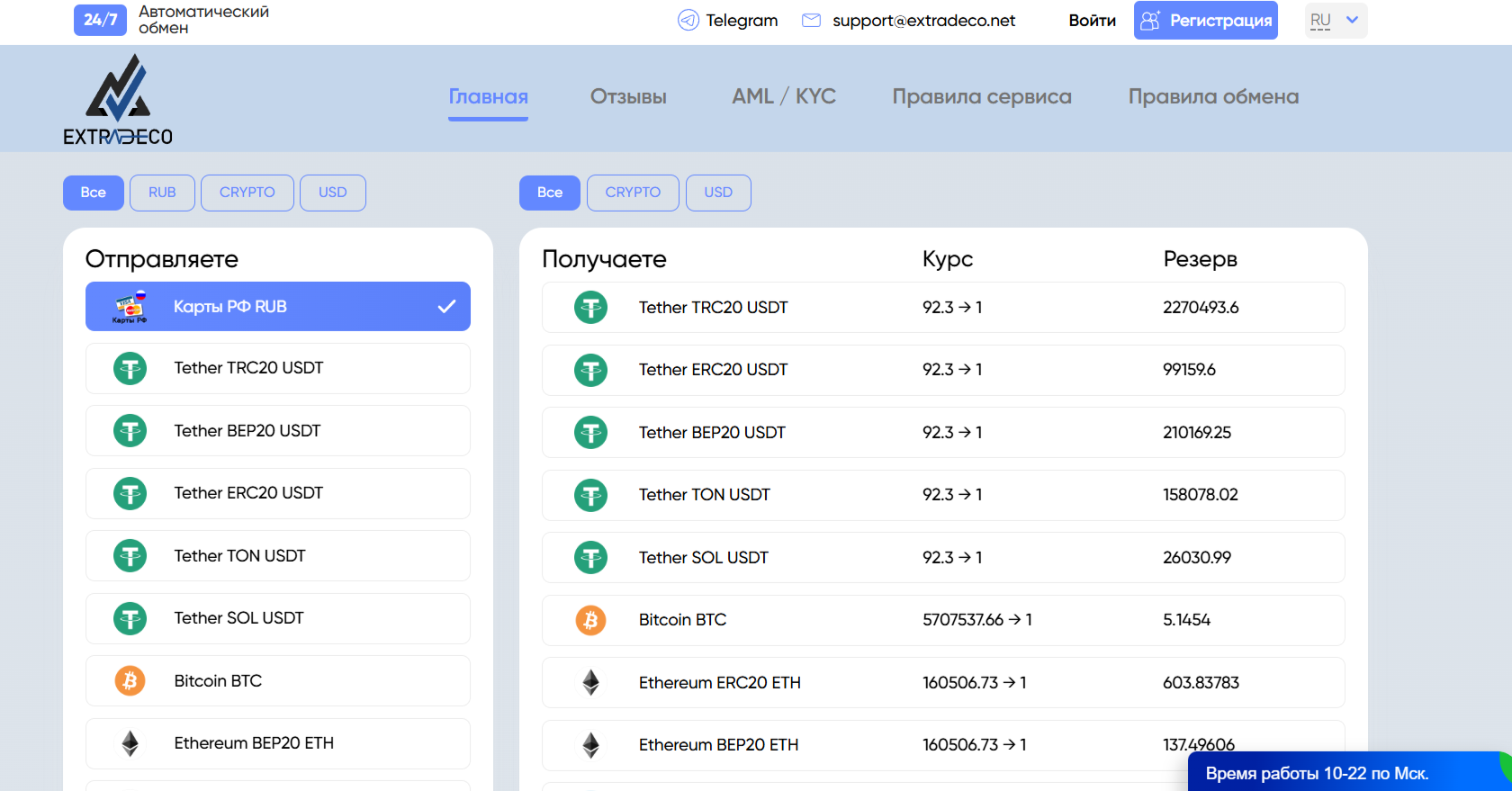Click Tether ERC20 icon in Отправляете list
This screenshot has width=1512, height=791.
[x=130, y=493]
